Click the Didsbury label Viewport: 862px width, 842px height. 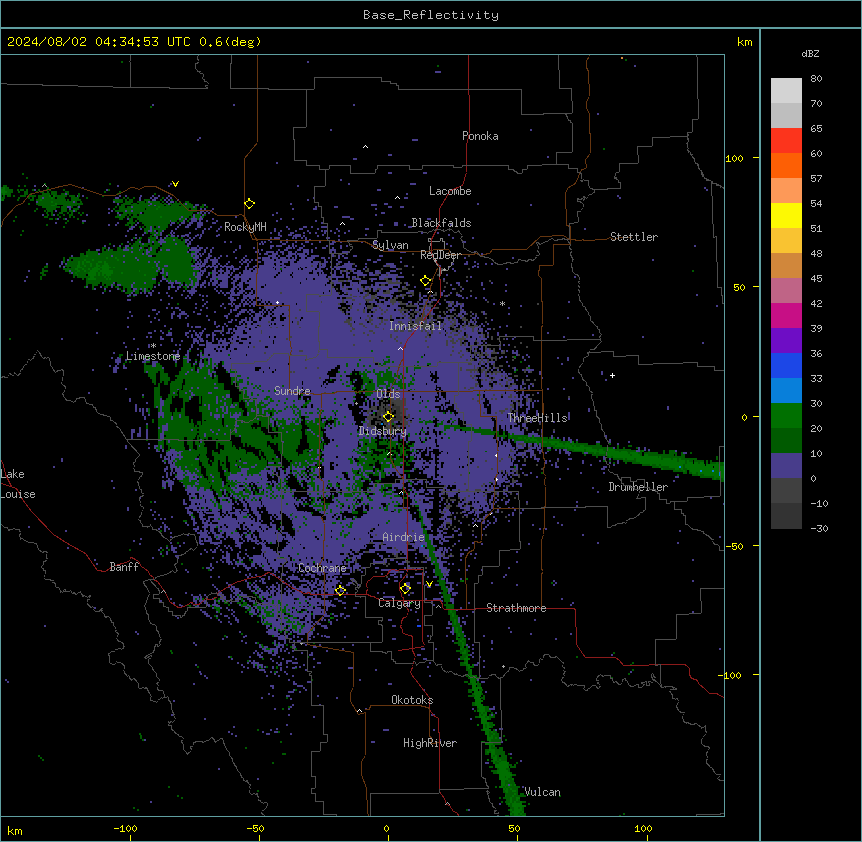[383, 431]
